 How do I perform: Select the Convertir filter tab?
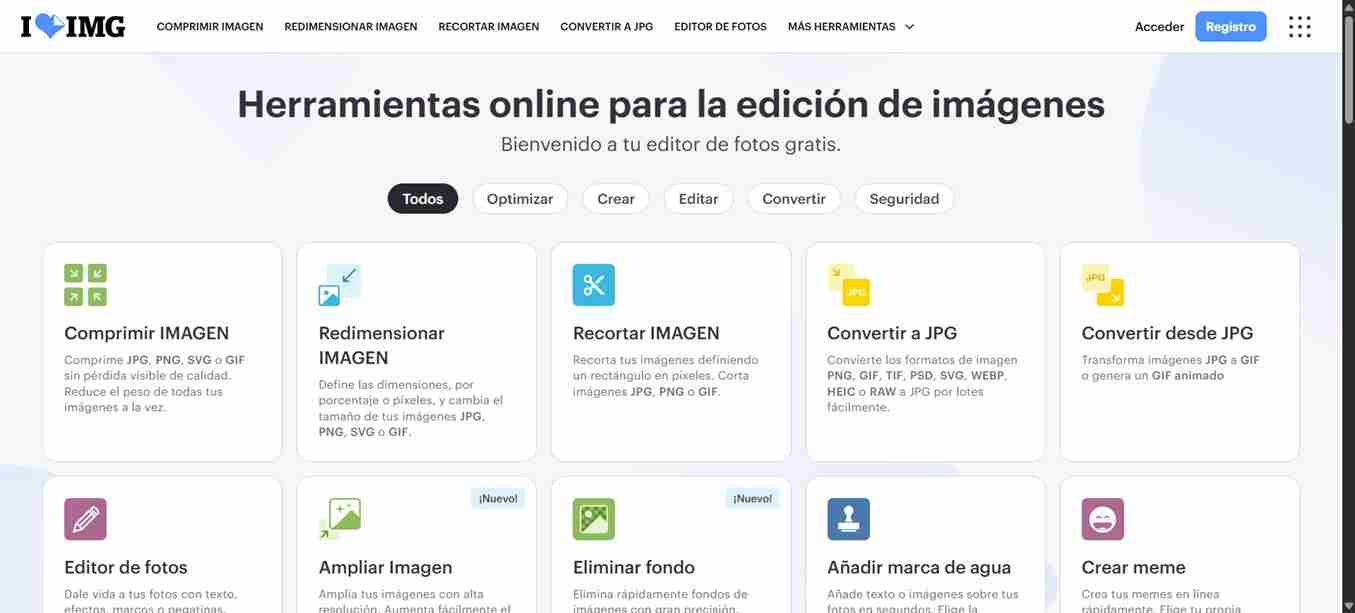(794, 199)
